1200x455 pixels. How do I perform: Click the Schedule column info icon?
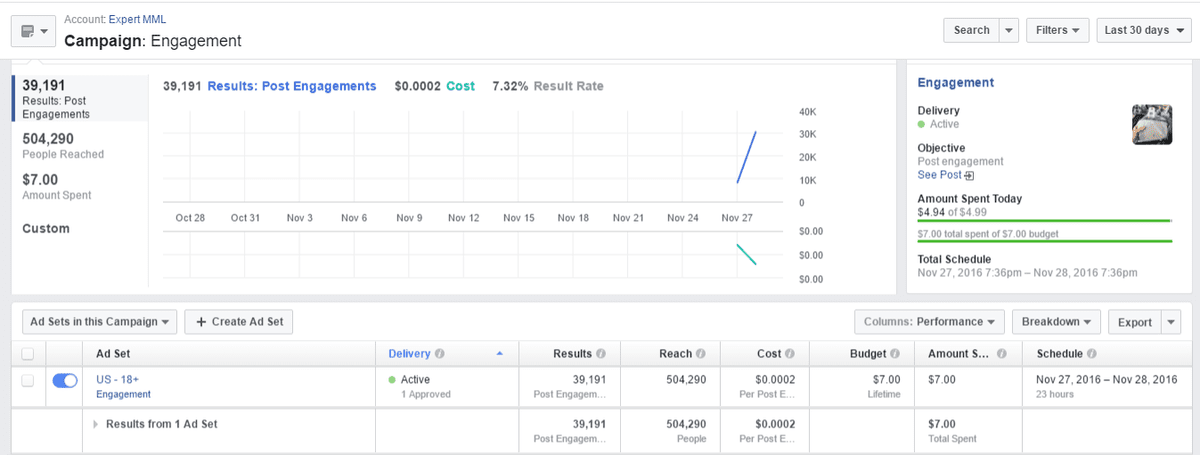[x=1091, y=354]
